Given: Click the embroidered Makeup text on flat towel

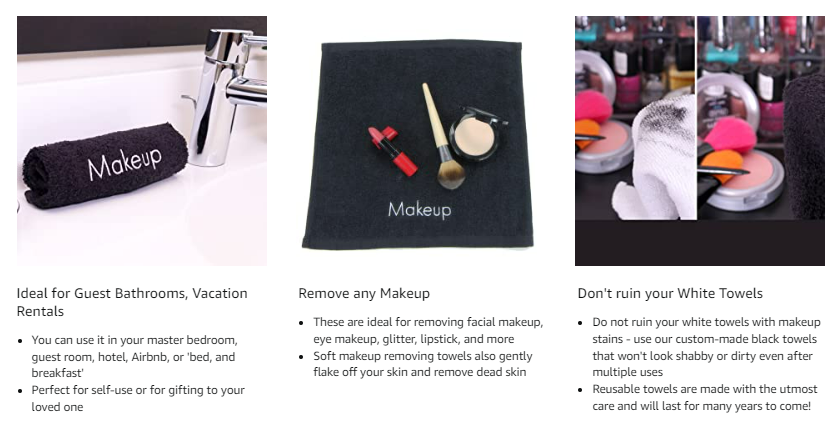Looking at the screenshot, I should [x=420, y=210].
